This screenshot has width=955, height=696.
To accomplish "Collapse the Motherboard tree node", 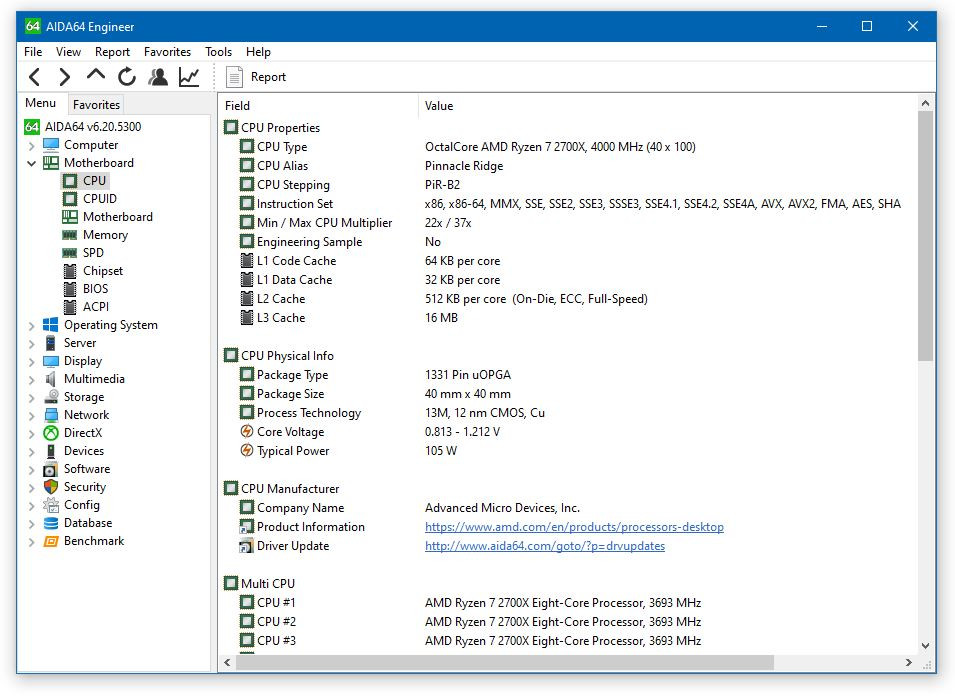I will (x=31, y=163).
